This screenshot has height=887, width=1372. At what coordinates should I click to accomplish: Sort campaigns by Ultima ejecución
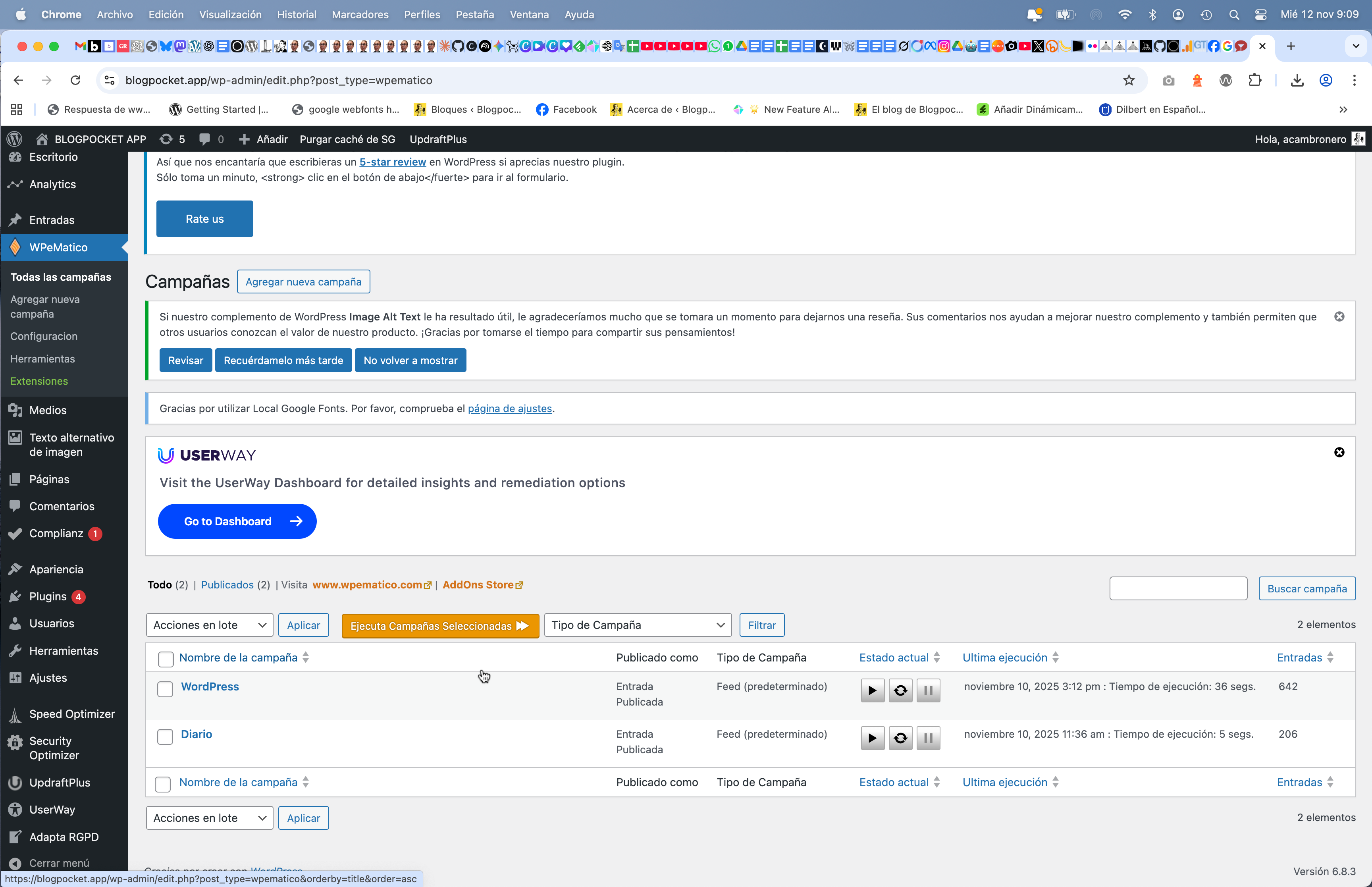pyautogui.click(x=1005, y=657)
